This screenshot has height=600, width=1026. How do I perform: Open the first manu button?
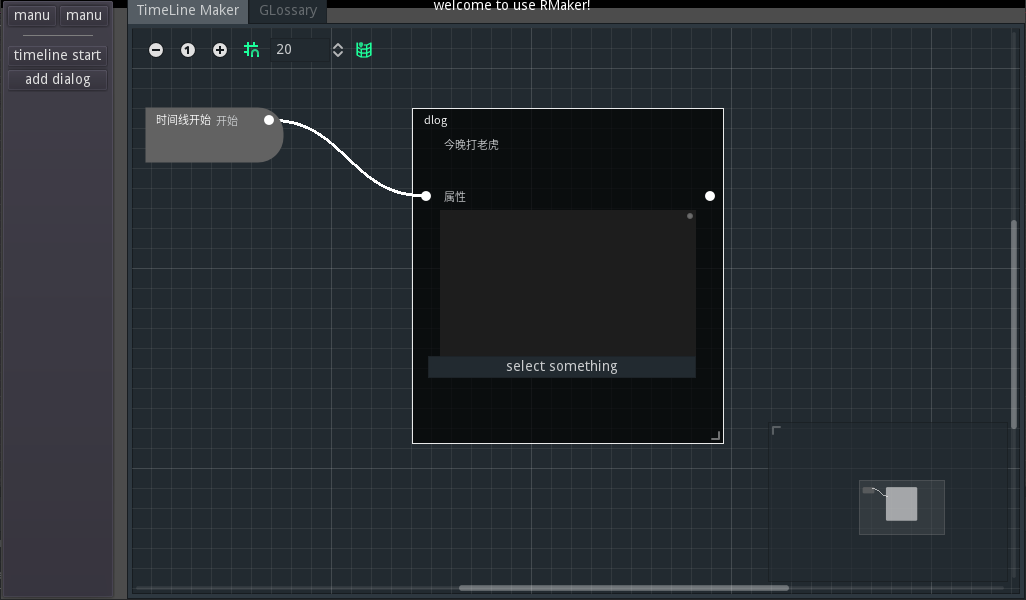(x=31, y=15)
